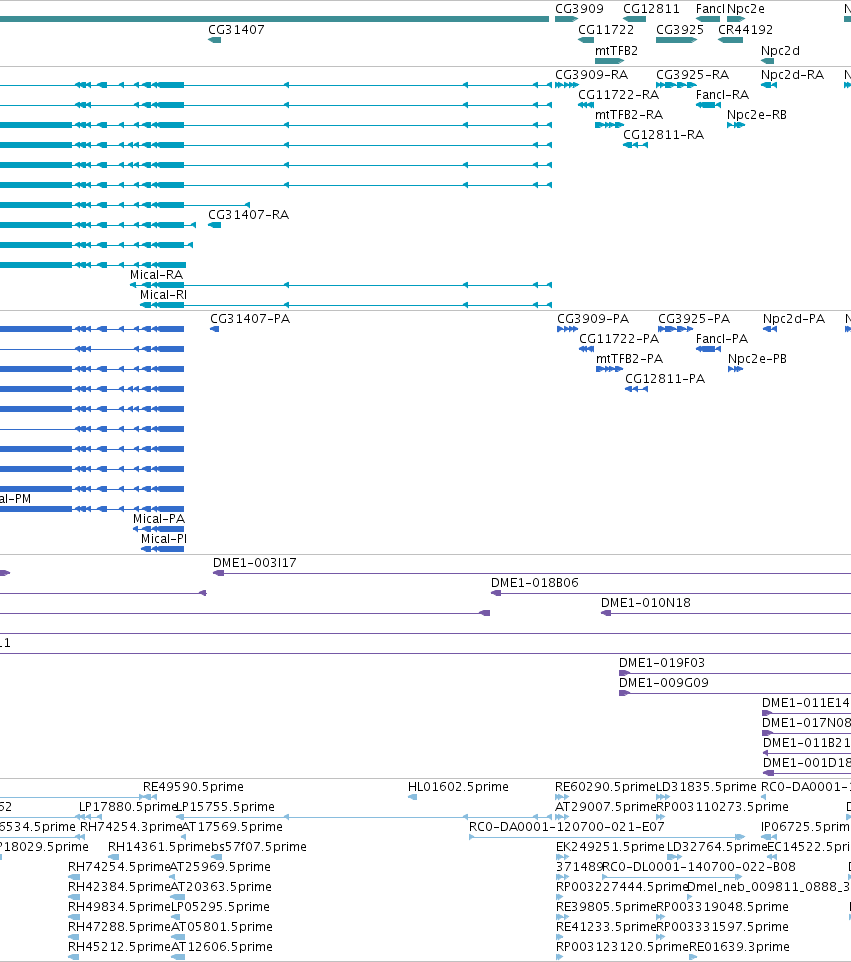Select the DME1-011E14 clone label
This screenshot has width=851, height=962.
tap(806, 702)
